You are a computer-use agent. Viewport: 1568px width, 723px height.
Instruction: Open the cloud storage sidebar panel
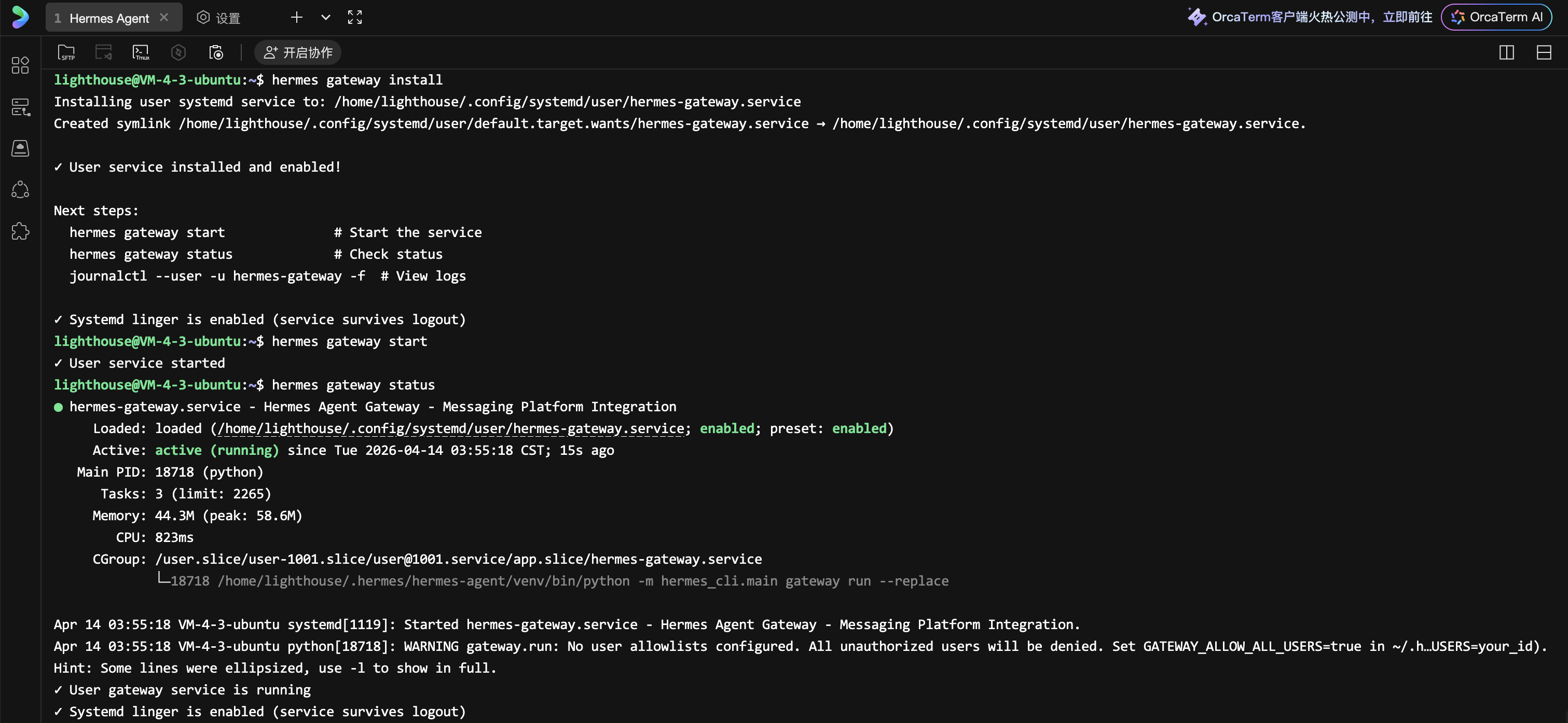[20, 148]
